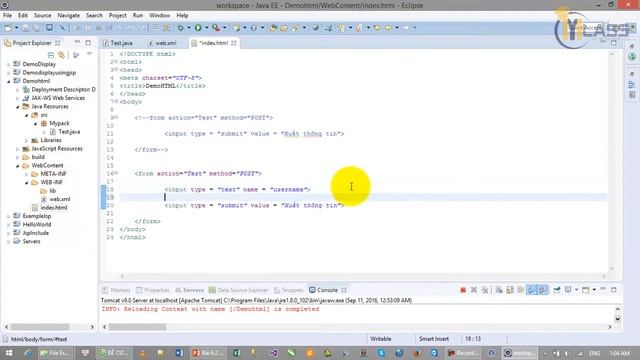The width and height of the screenshot is (640, 360).
Task: Toggle Show Console When Standard Out Changes
Action: (x=531, y=290)
